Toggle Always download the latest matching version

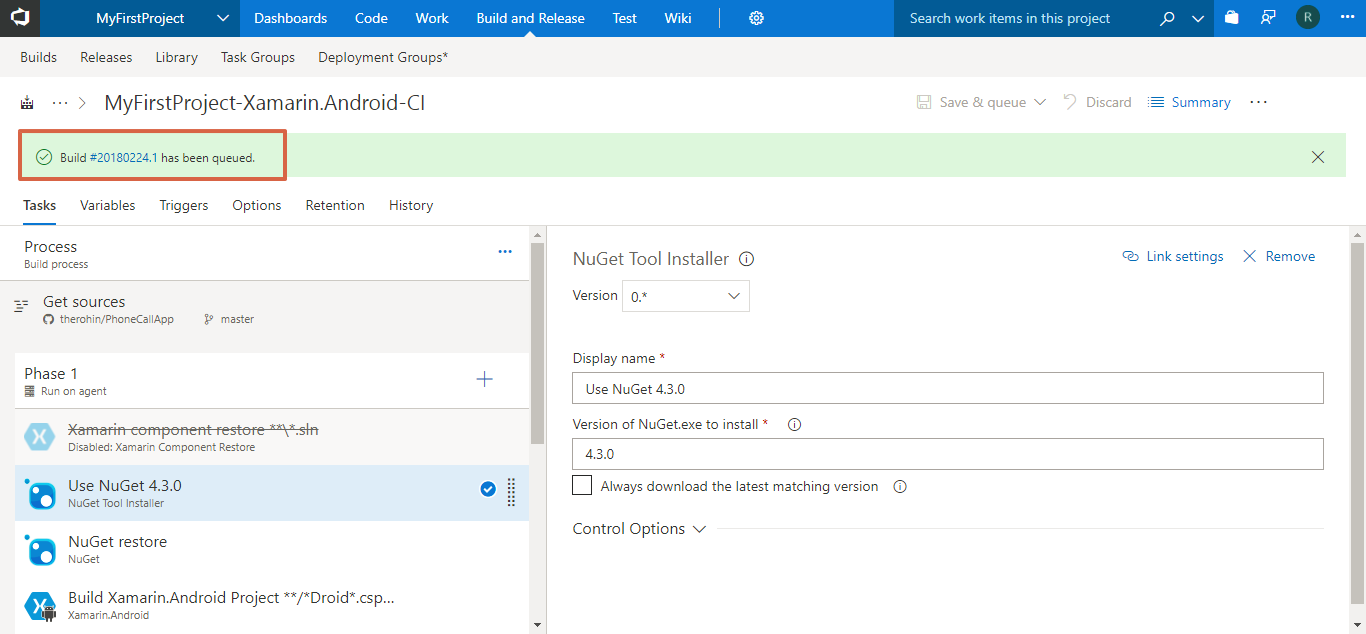582,486
